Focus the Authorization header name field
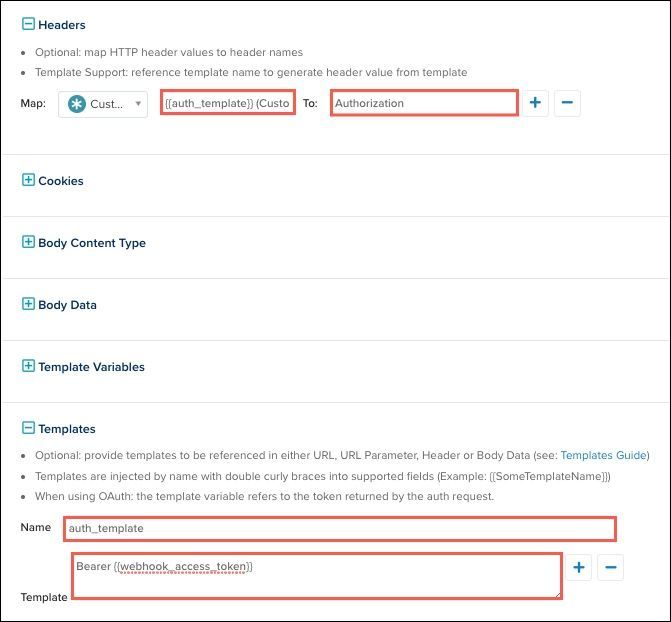 point(424,103)
